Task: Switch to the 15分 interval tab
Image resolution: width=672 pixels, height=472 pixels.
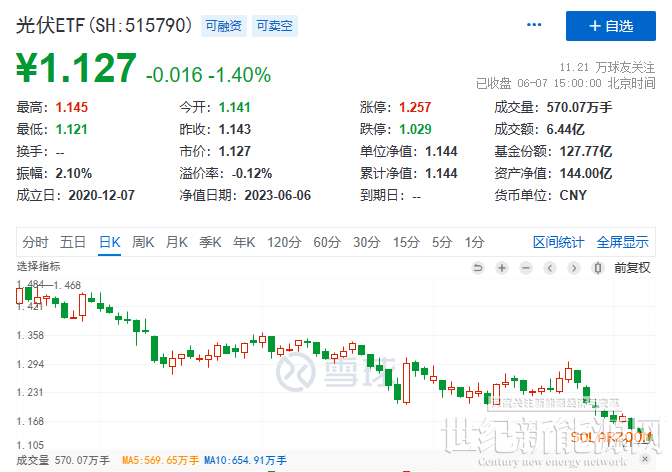Action: coord(407,242)
